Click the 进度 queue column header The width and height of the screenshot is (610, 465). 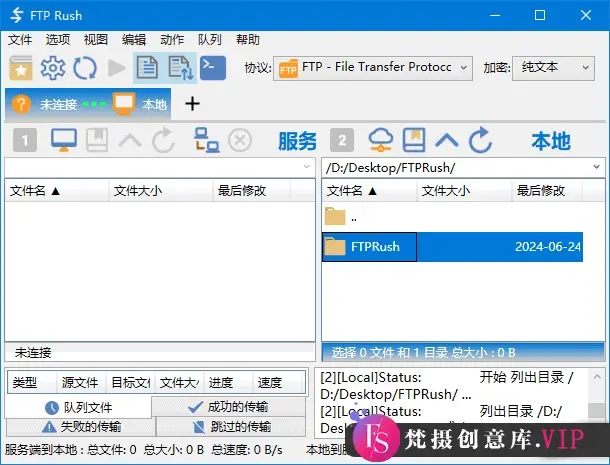229,383
